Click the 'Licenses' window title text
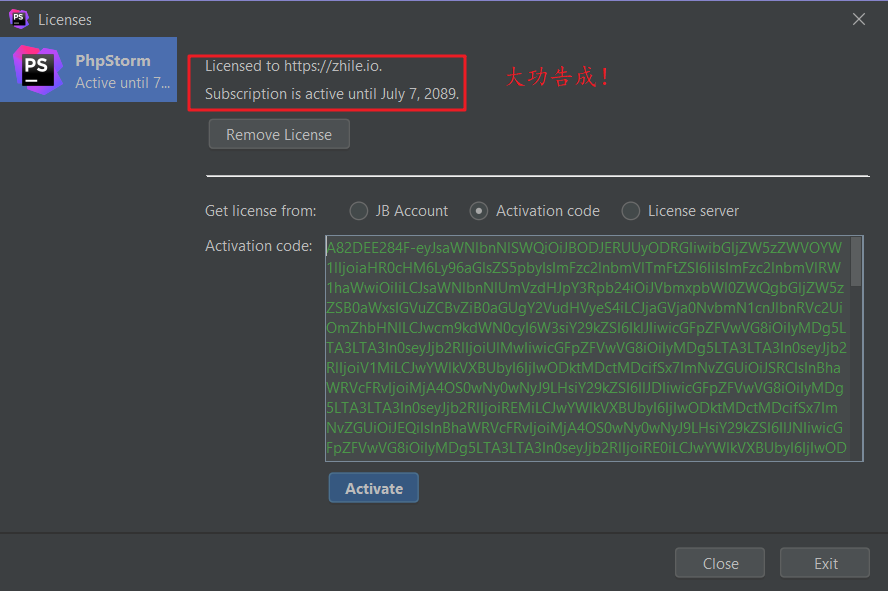The width and height of the screenshot is (888, 591). 64,19
